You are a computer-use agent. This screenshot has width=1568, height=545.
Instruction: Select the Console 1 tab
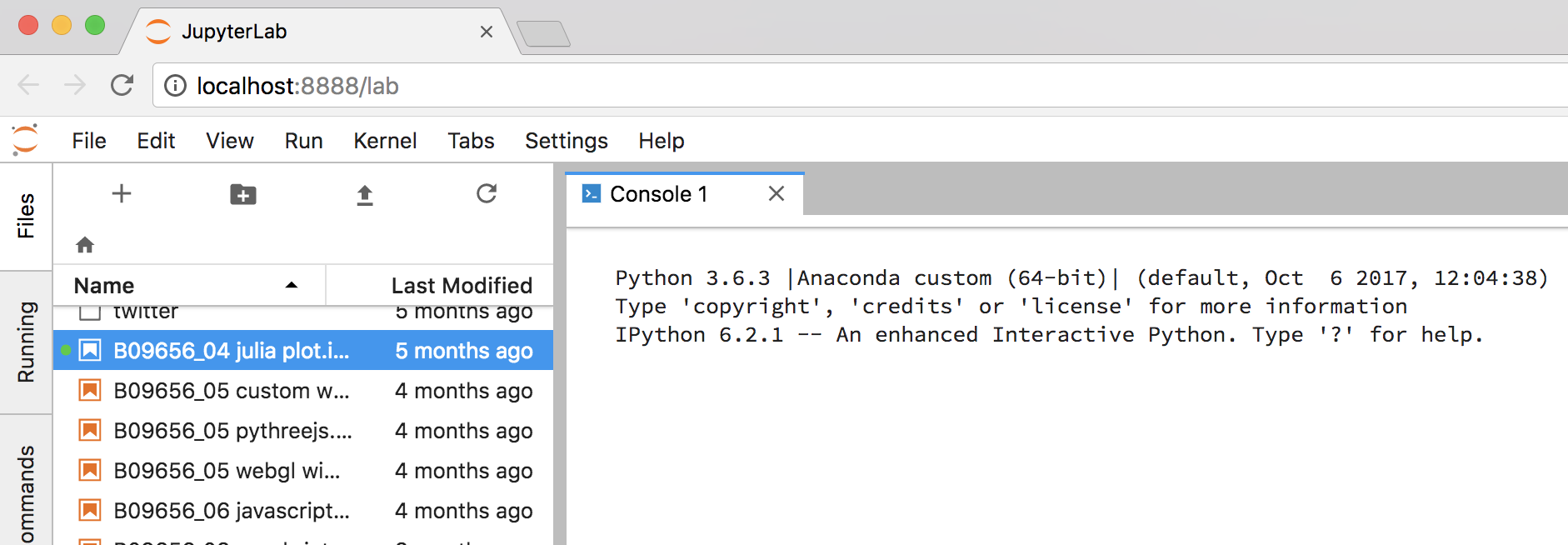click(685, 194)
